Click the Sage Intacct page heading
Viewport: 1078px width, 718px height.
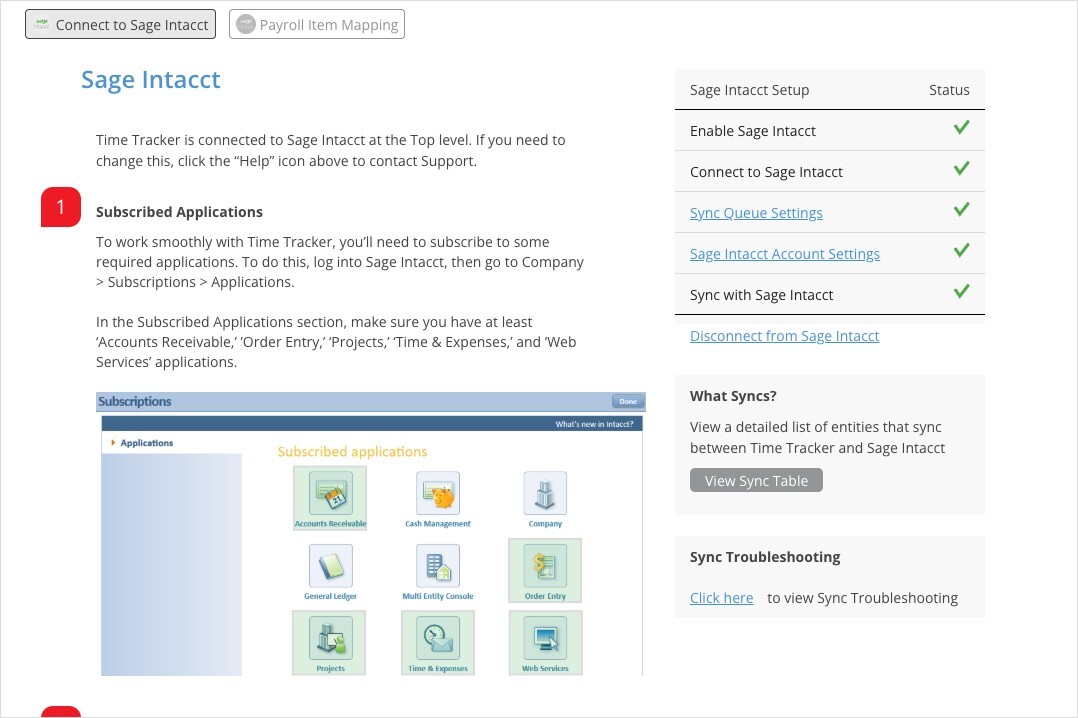(x=151, y=80)
